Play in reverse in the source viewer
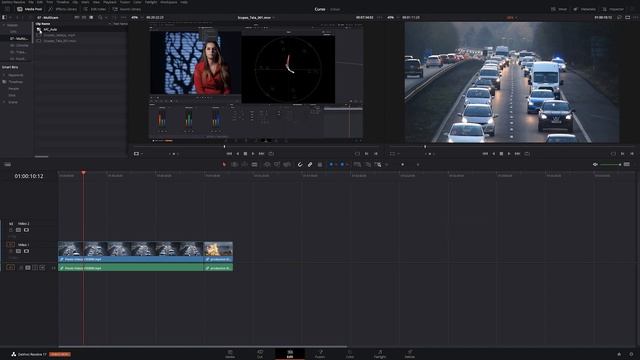640x360 pixels. [x=238, y=154]
